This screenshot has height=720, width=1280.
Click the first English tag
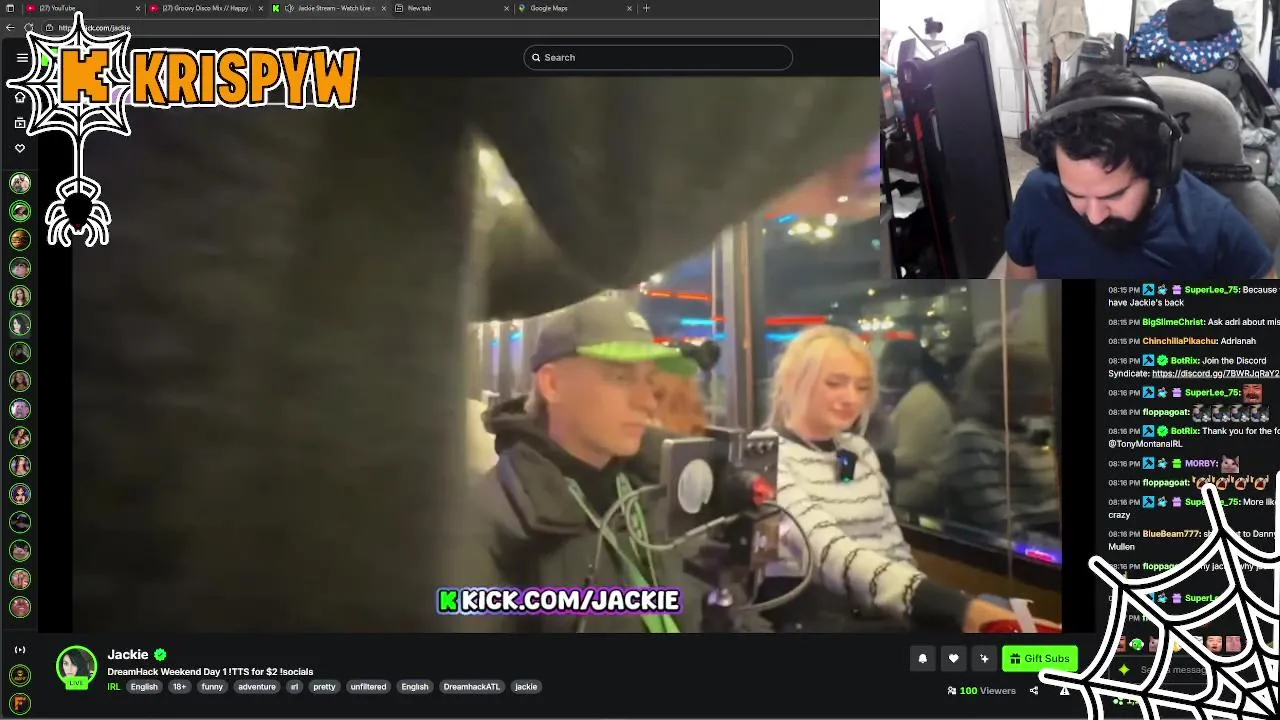144,687
